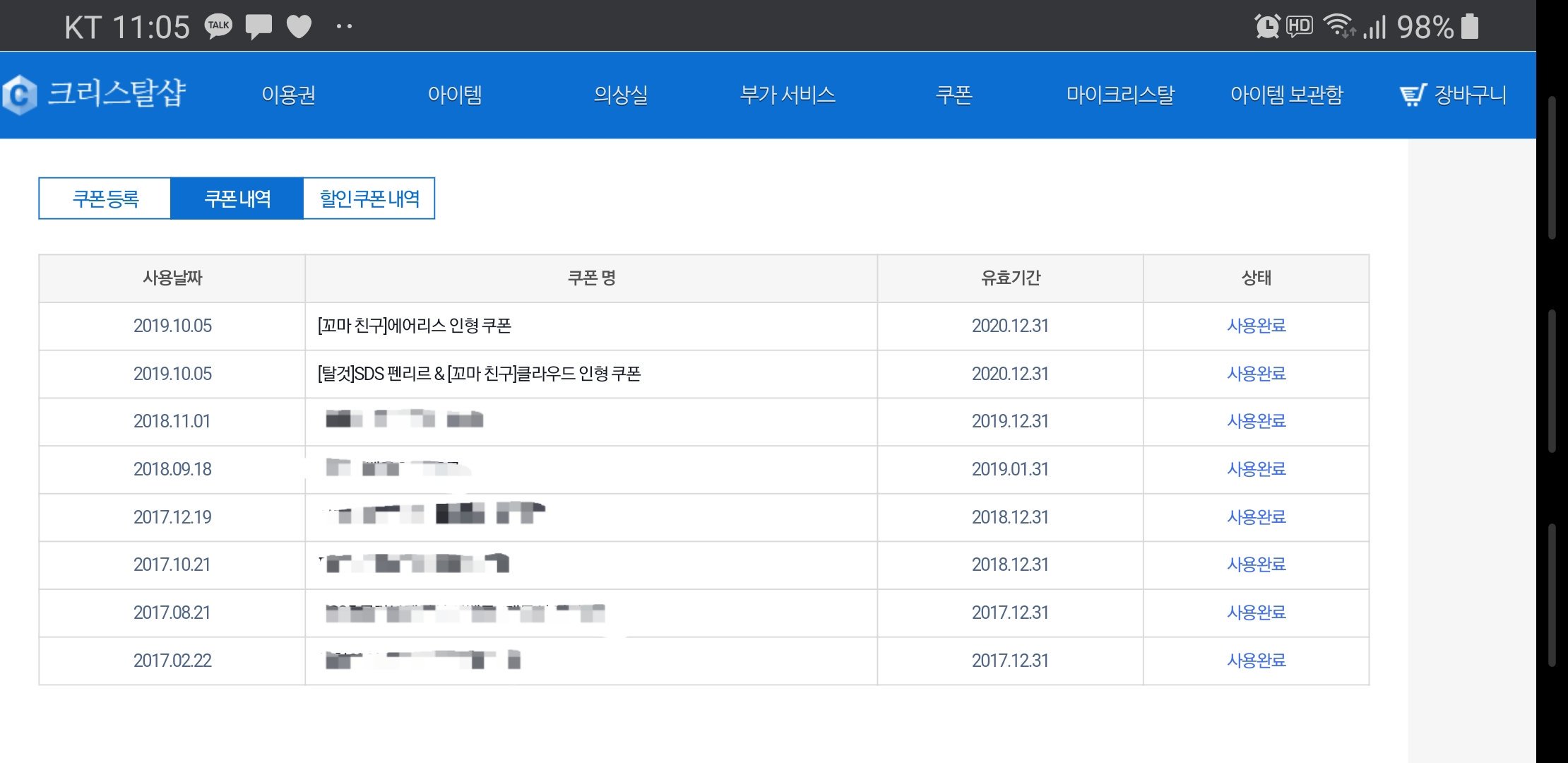Tap the KakaoTalk notification icon
The image size is (1568, 763).
(x=218, y=26)
